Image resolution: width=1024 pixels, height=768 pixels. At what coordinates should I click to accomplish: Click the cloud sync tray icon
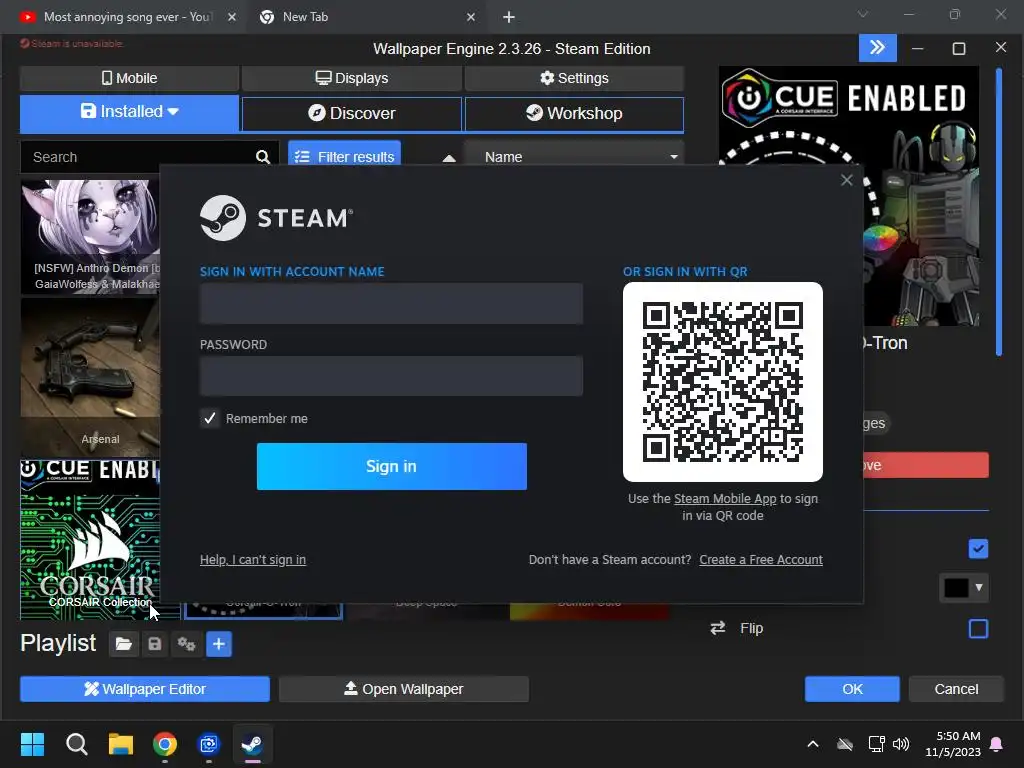click(845, 744)
